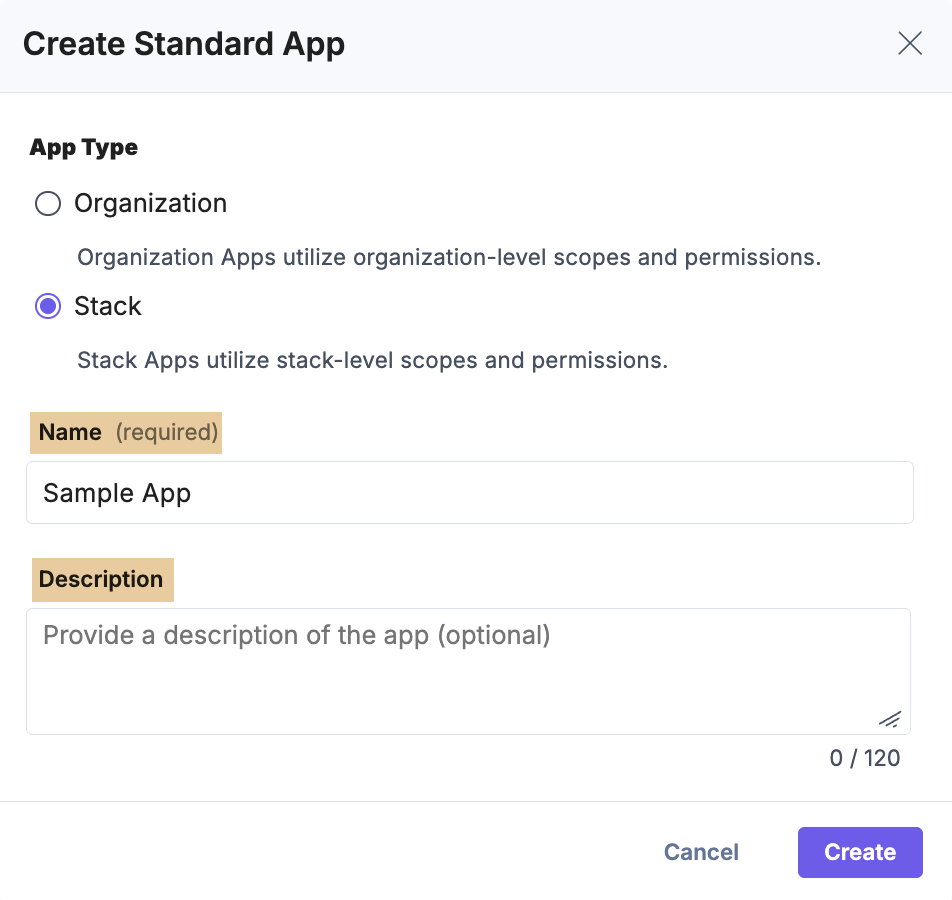Click the Name required label
The width and height of the screenshot is (952, 900).
pos(125,432)
